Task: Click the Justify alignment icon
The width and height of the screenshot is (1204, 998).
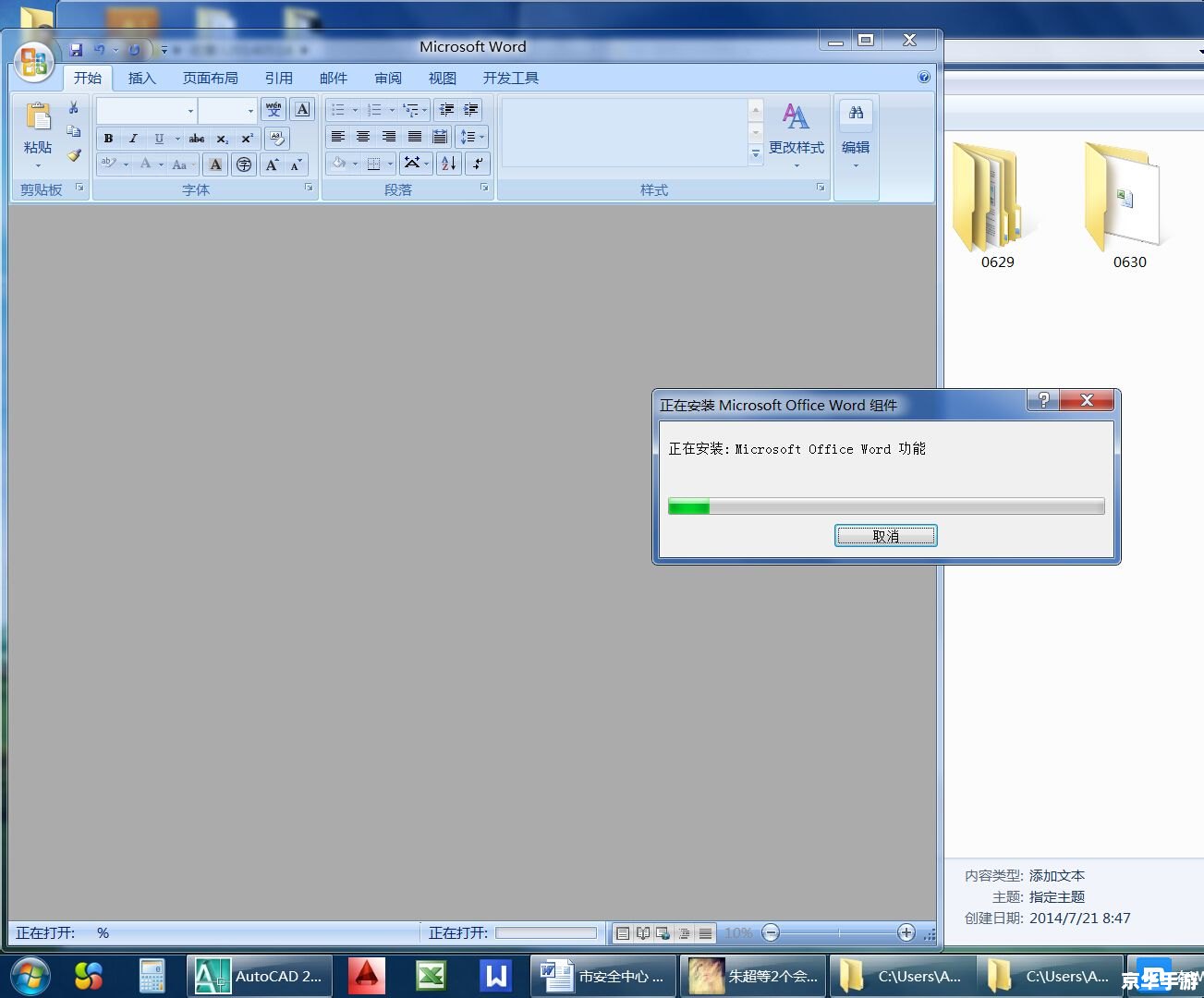Action: (x=415, y=137)
